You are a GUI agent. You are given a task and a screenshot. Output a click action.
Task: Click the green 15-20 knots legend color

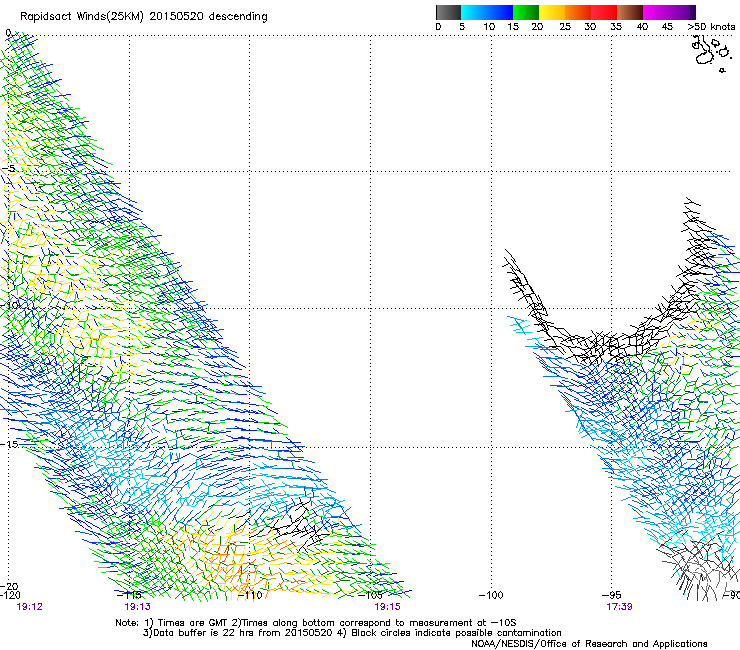point(526,12)
